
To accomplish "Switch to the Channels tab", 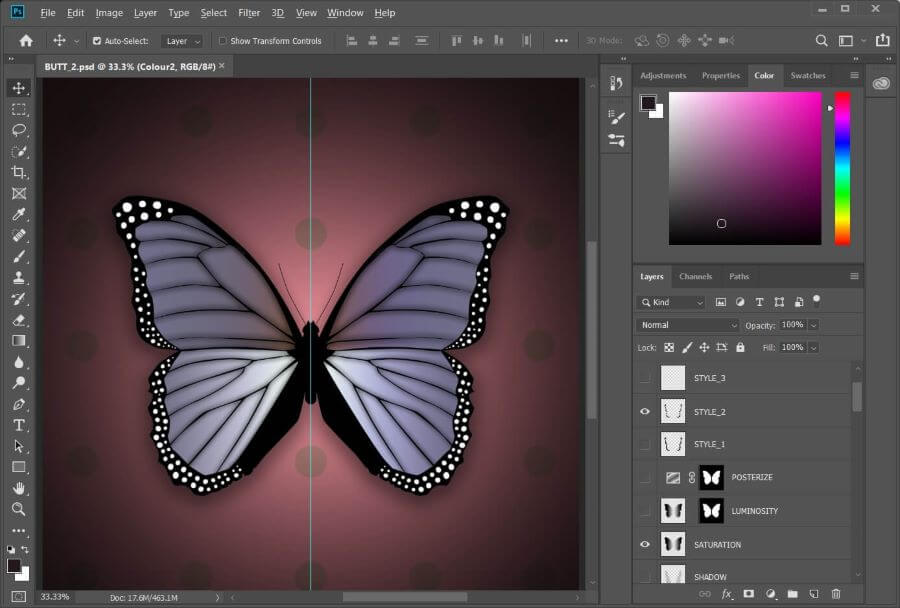I will [695, 276].
